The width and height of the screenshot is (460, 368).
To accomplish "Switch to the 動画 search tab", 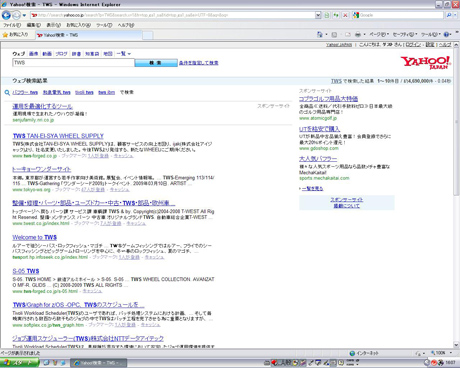I will tap(47, 54).
